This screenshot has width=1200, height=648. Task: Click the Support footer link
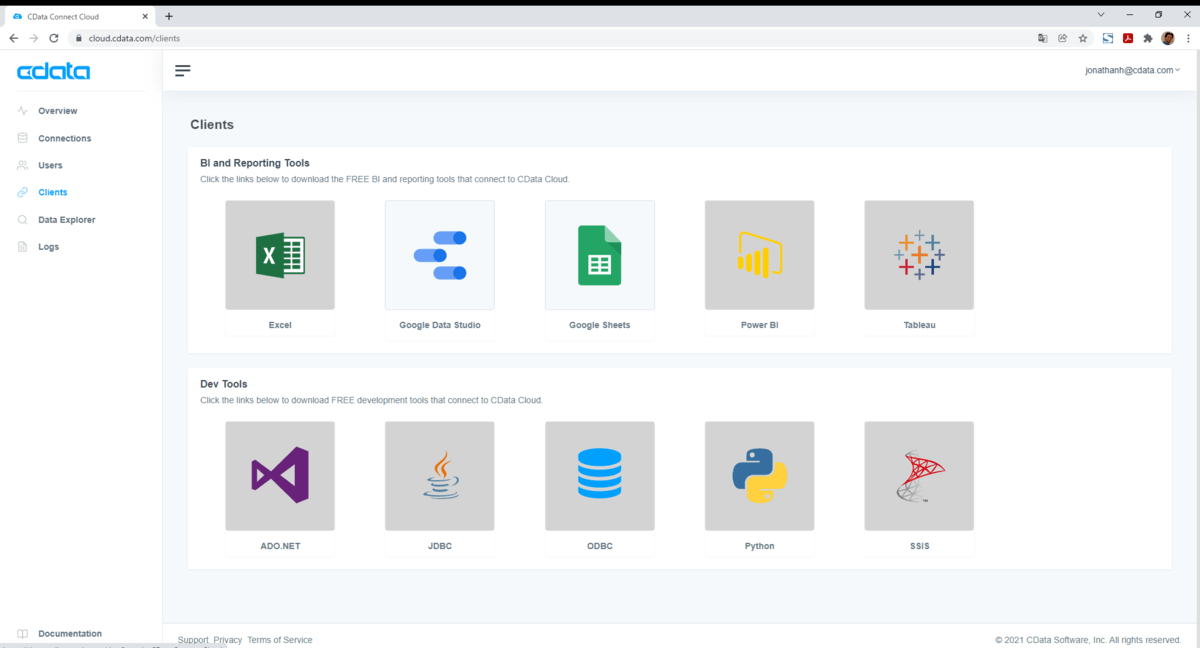(x=193, y=640)
